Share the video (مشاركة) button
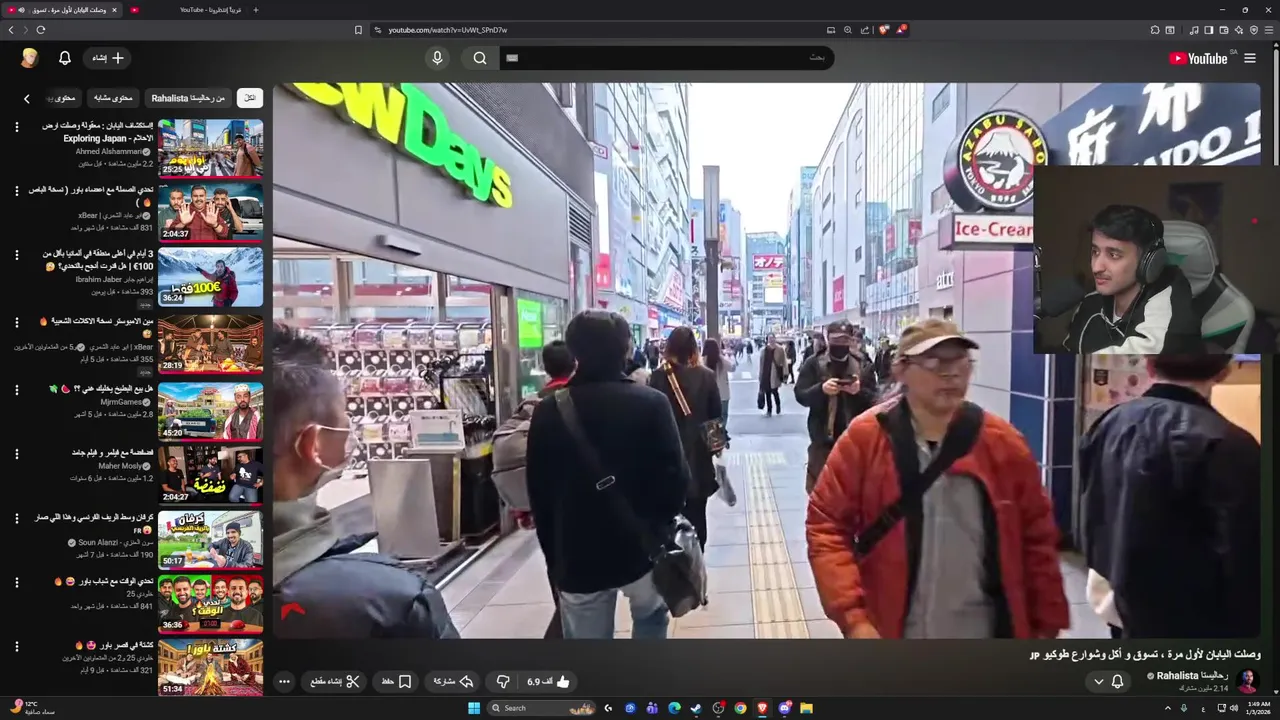Image resolution: width=1280 pixels, height=720 pixels. pyautogui.click(x=453, y=681)
